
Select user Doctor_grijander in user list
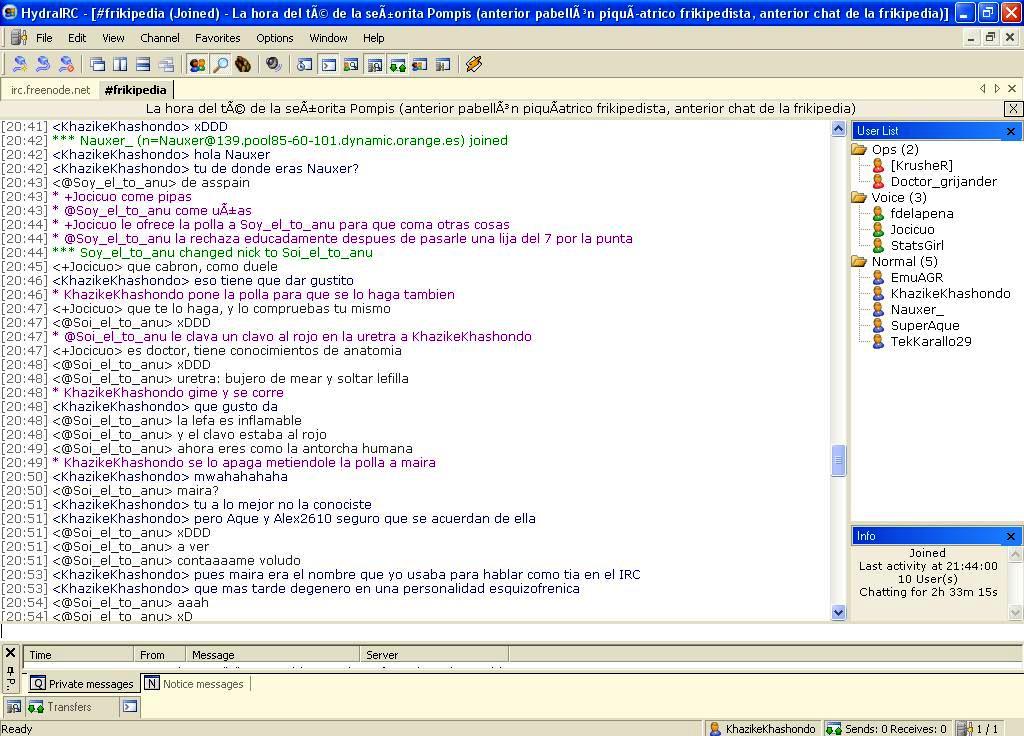tap(943, 181)
